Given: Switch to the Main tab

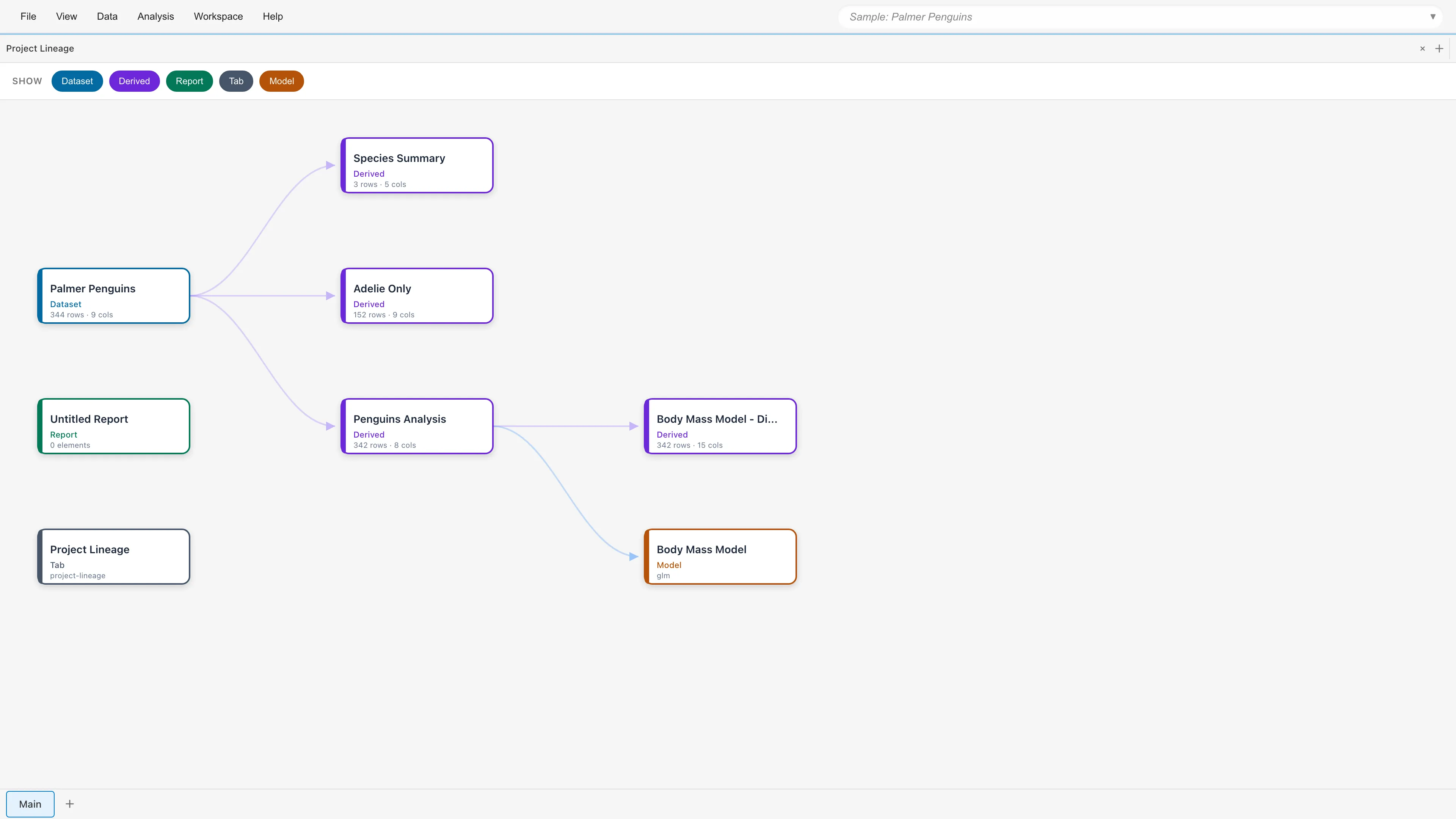Looking at the screenshot, I should click(30, 804).
